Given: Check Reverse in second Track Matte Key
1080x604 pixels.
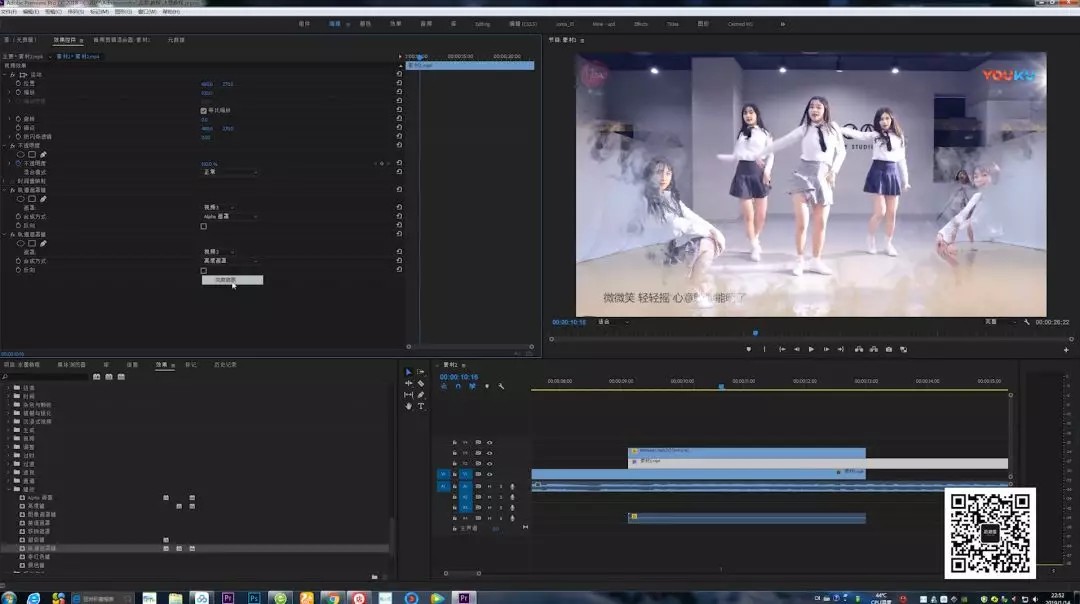Looking at the screenshot, I should [x=204, y=271].
